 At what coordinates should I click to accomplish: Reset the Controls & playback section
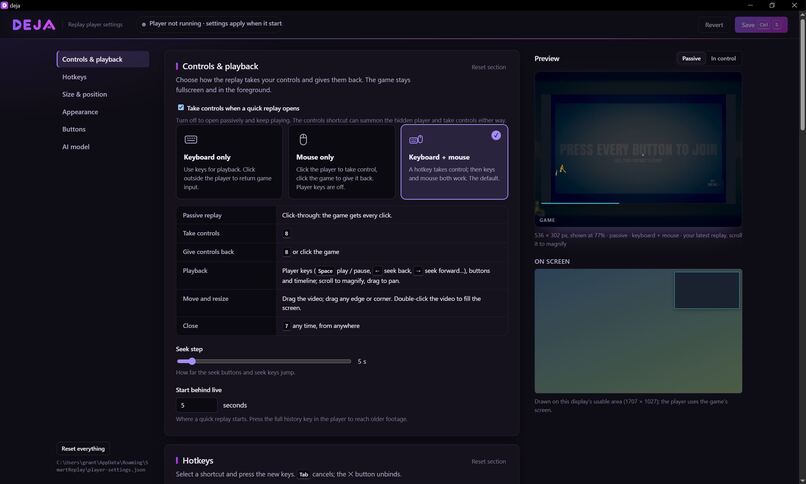coord(488,67)
